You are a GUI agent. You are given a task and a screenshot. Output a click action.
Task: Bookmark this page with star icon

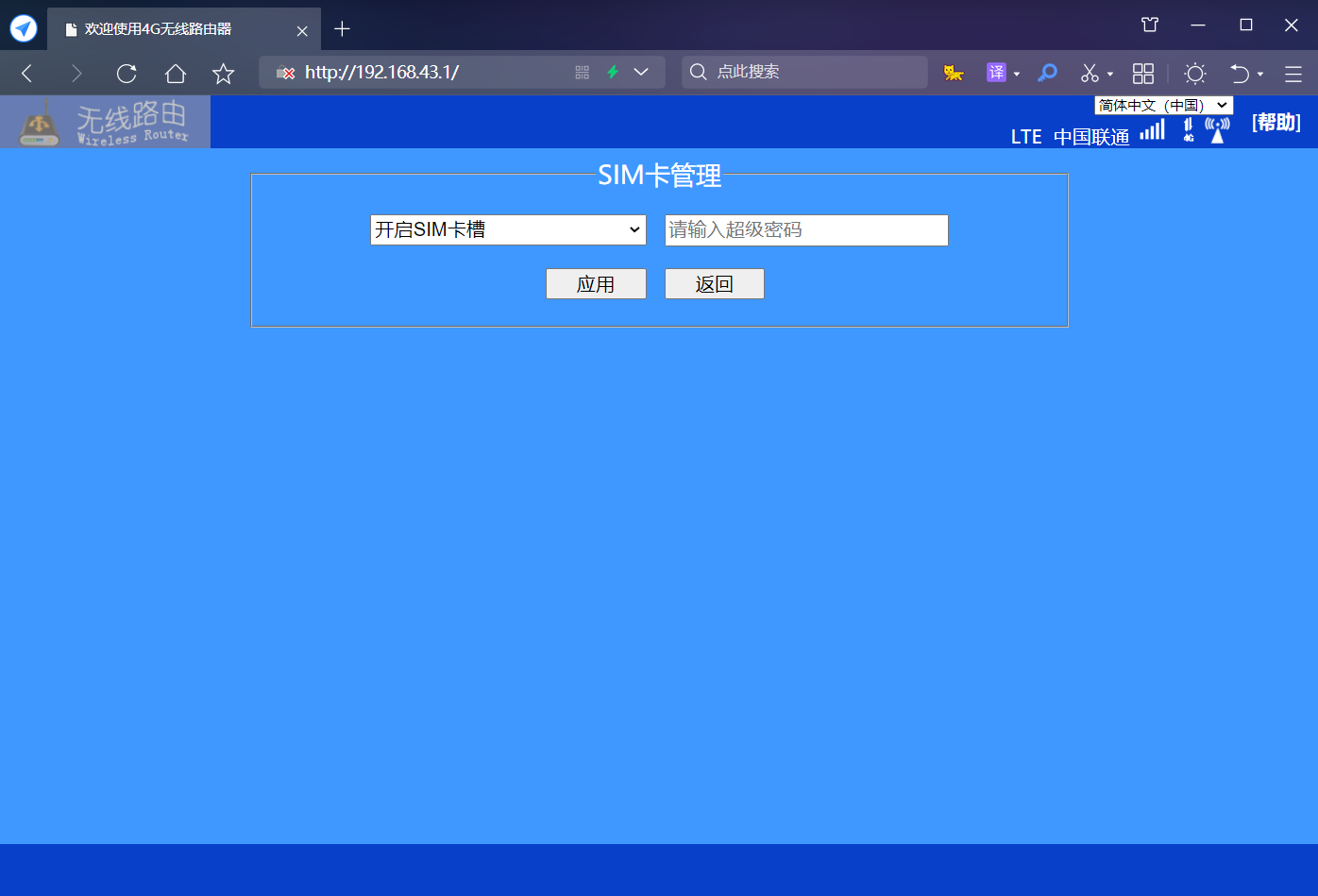[x=223, y=74]
